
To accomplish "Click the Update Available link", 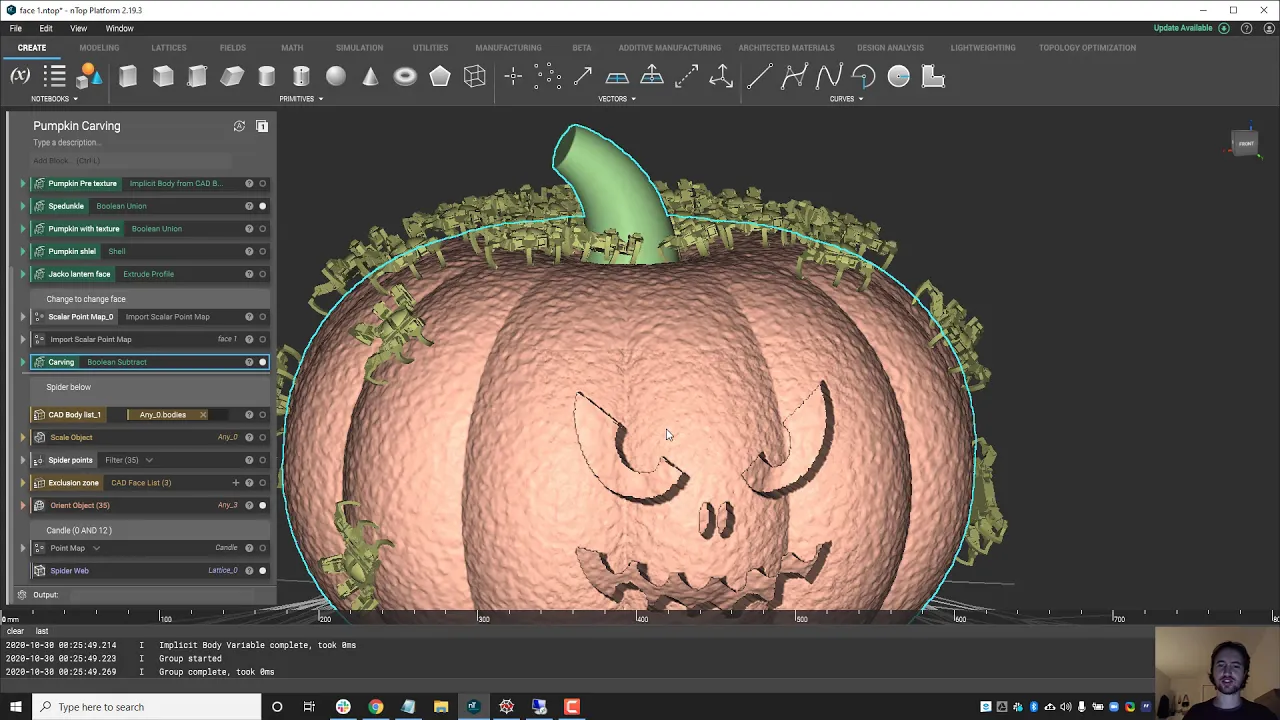I will 1183,28.
